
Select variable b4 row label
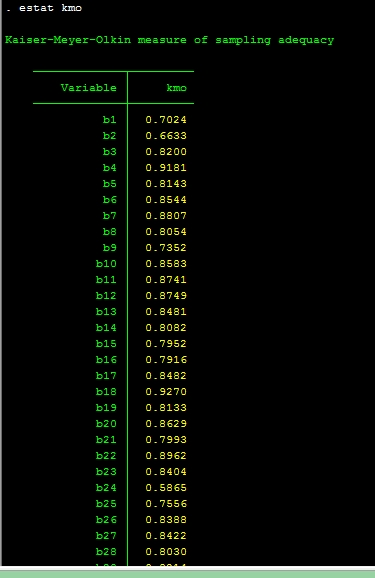[x=110, y=168]
